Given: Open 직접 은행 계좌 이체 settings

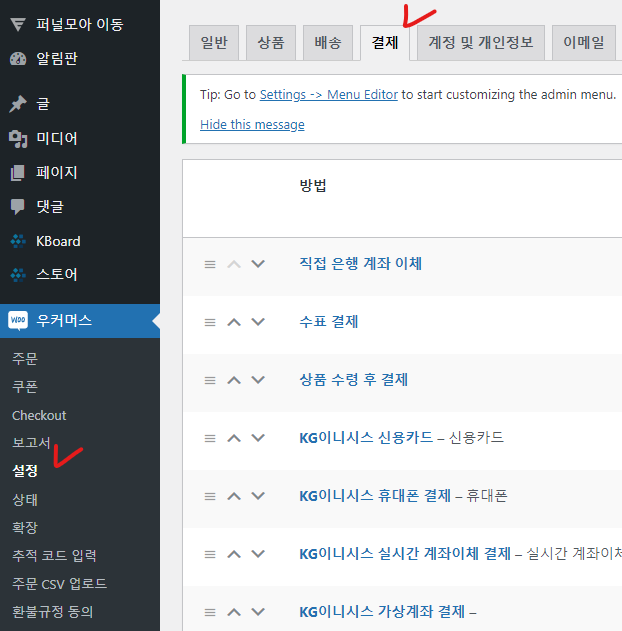Looking at the screenshot, I should coord(360,264).
